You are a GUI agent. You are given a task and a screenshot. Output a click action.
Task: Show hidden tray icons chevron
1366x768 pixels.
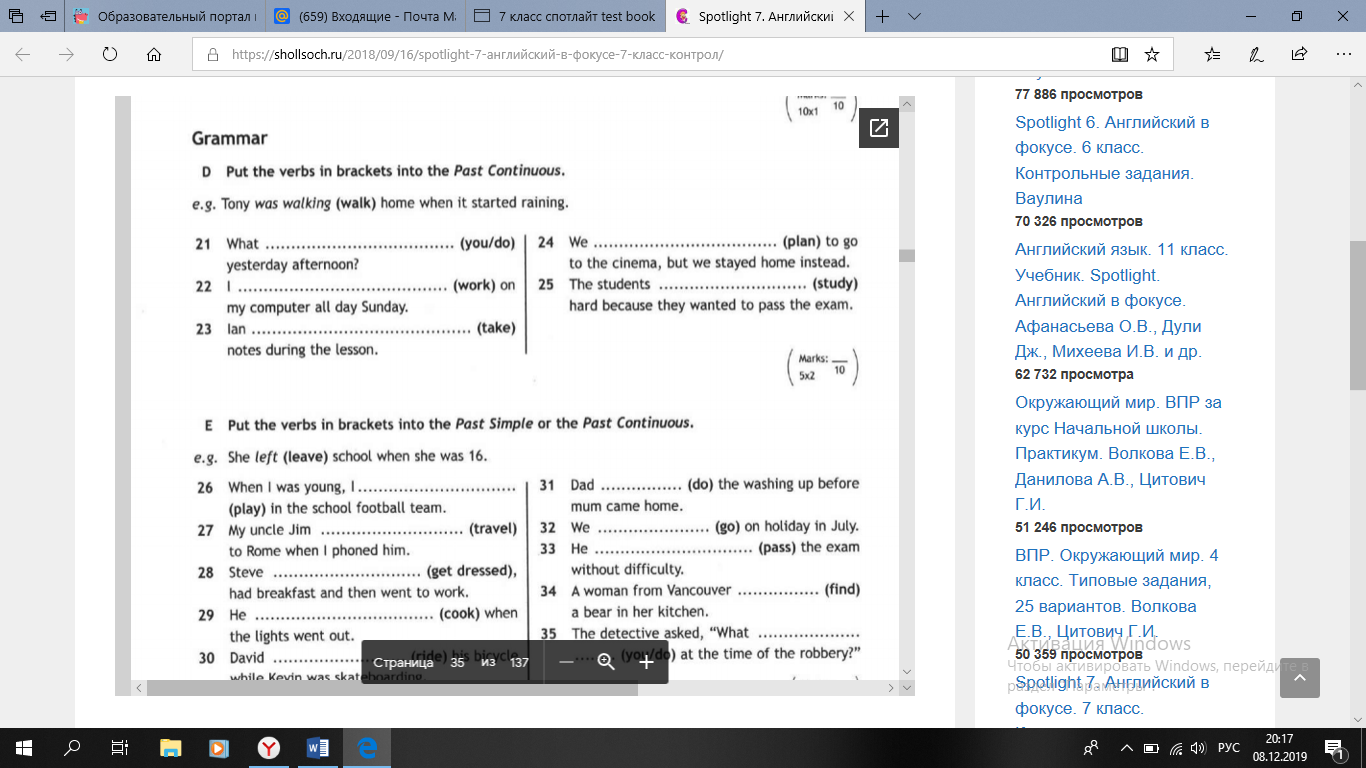[1126, 747]
